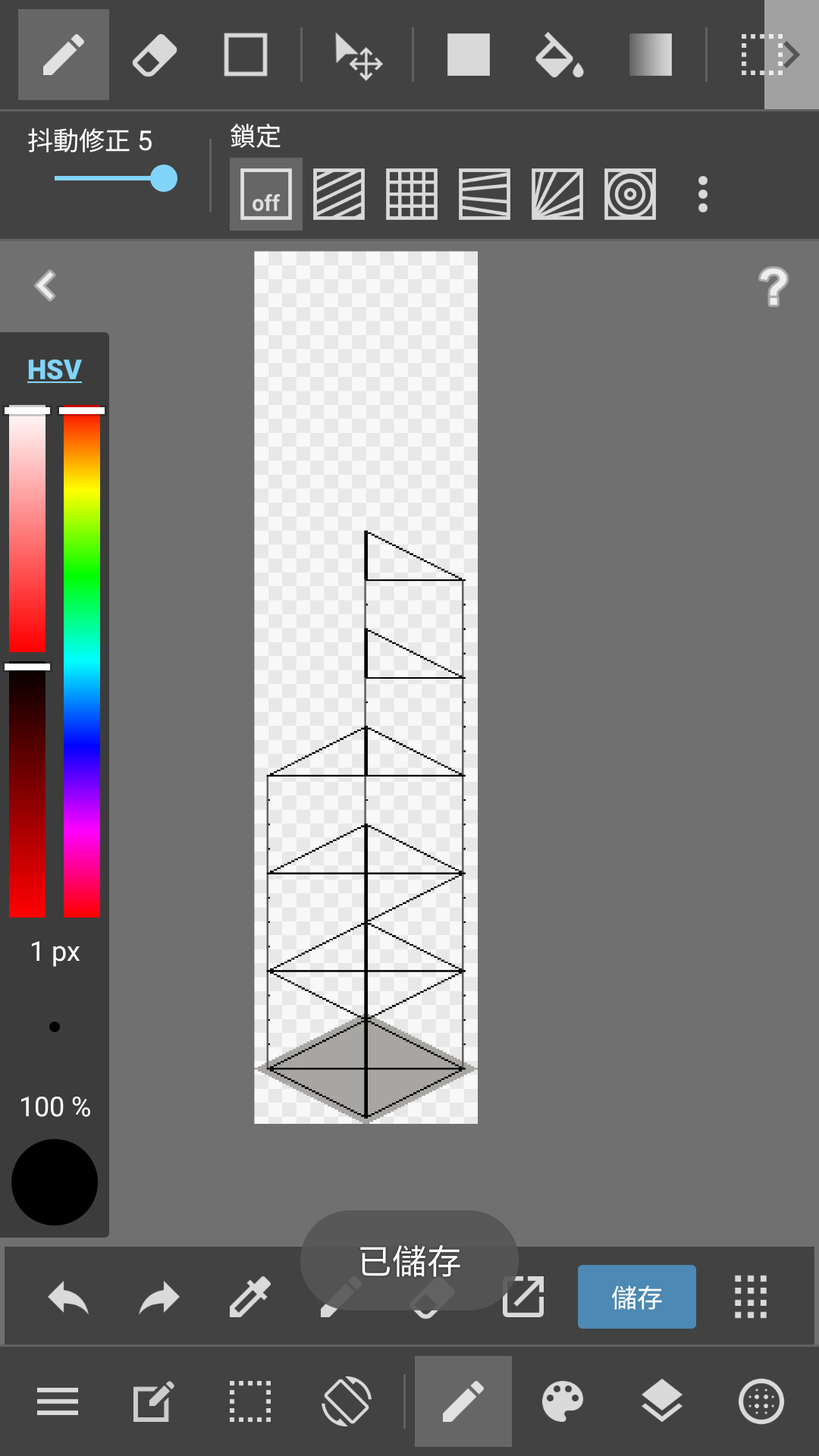Select the Move tool with cursor arrows
This screenshot has width=819, height=1456.
tap(358, 56)
